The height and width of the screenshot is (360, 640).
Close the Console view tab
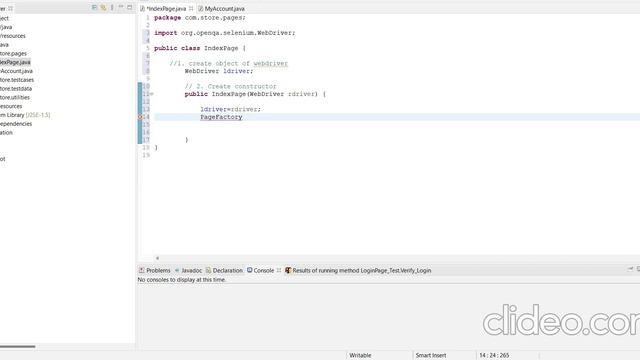pyautogui.click(x=279, y=270)
